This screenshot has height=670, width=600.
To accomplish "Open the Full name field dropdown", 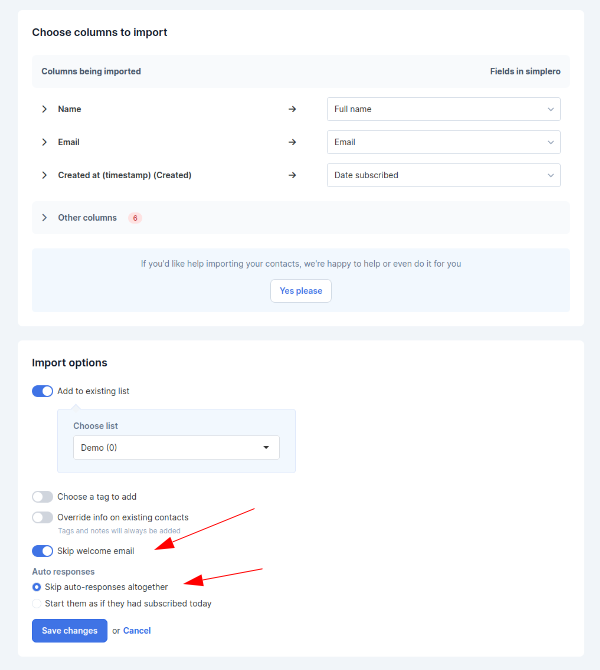I will pyautogui.click(x=444, y=109).
